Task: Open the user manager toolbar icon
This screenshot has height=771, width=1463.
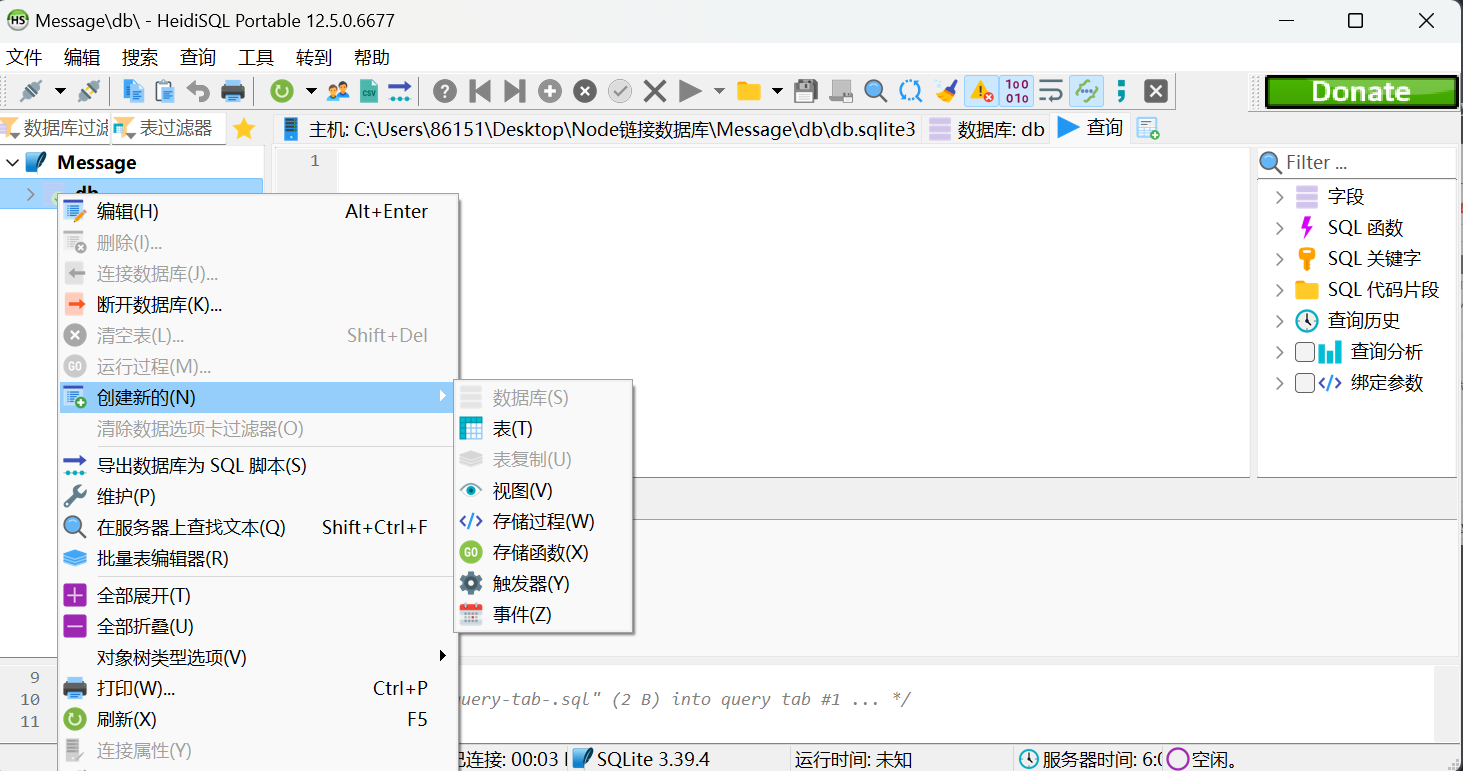Action: (337, 91)
